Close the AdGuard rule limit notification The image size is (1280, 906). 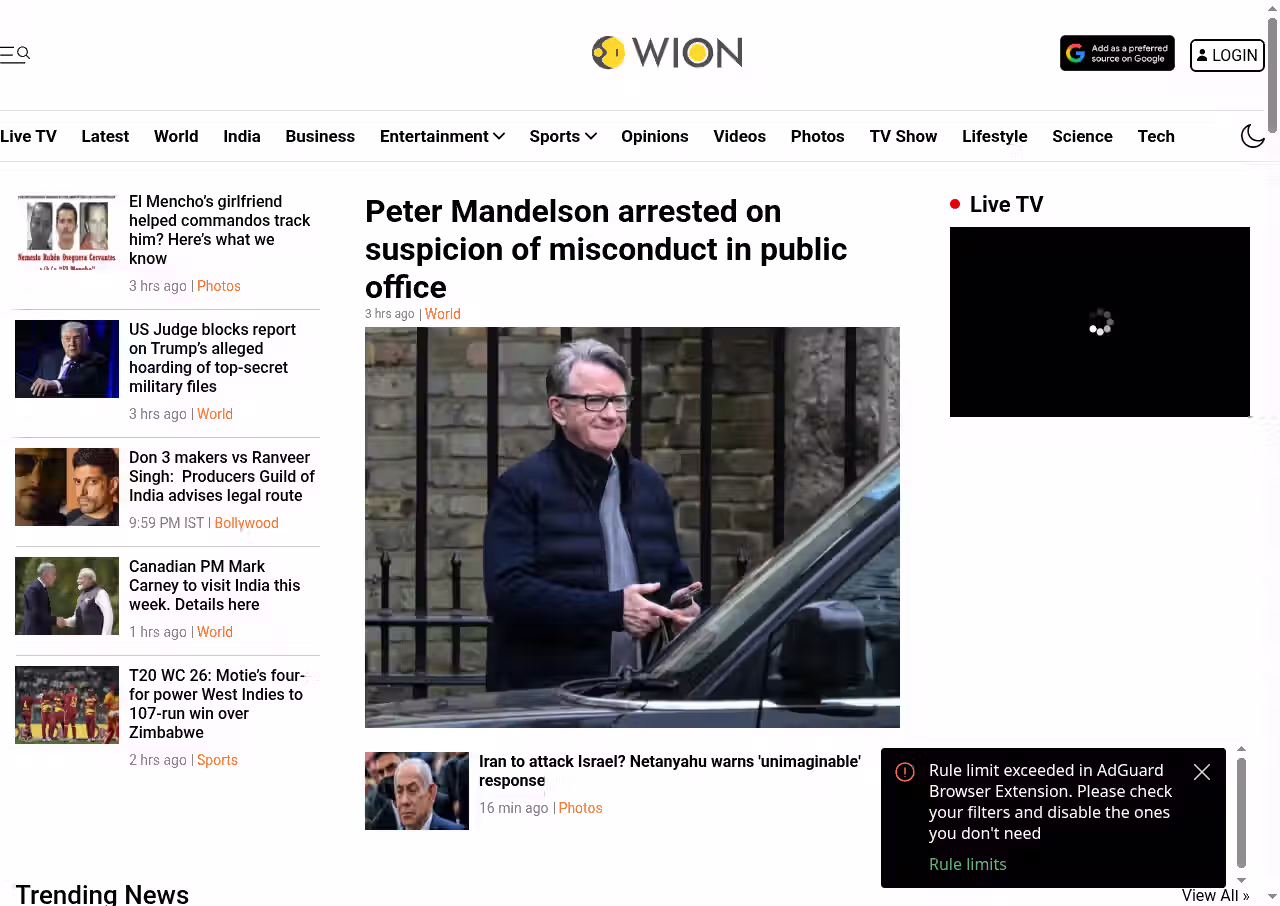click(1202, 772)
